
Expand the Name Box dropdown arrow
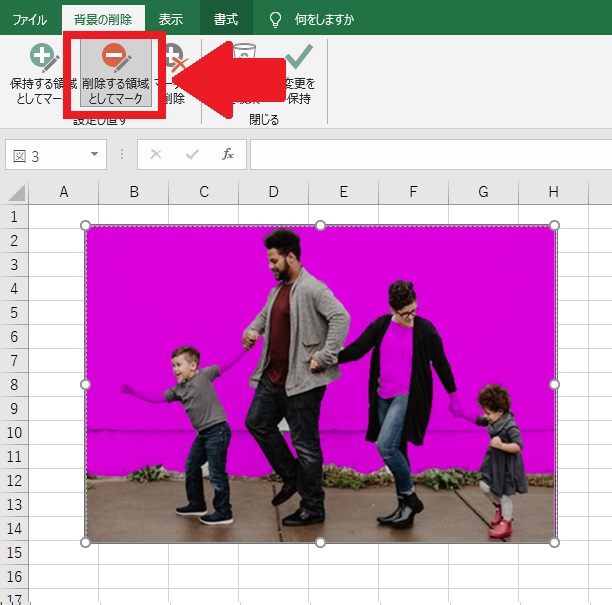[x=95, y=154]
